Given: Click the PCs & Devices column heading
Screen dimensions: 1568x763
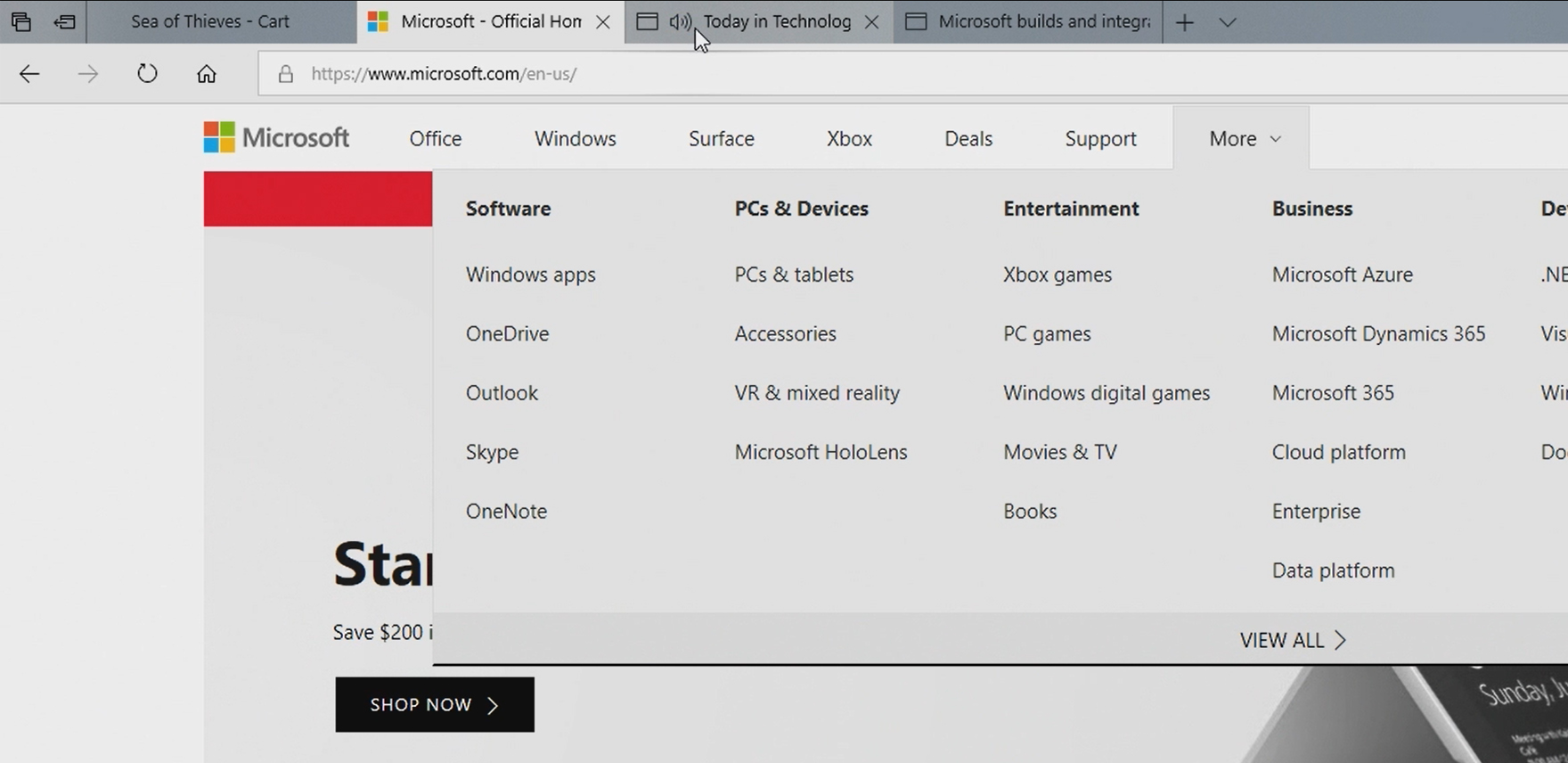Looking at the screenshot, I should click(x=801, y=209).
